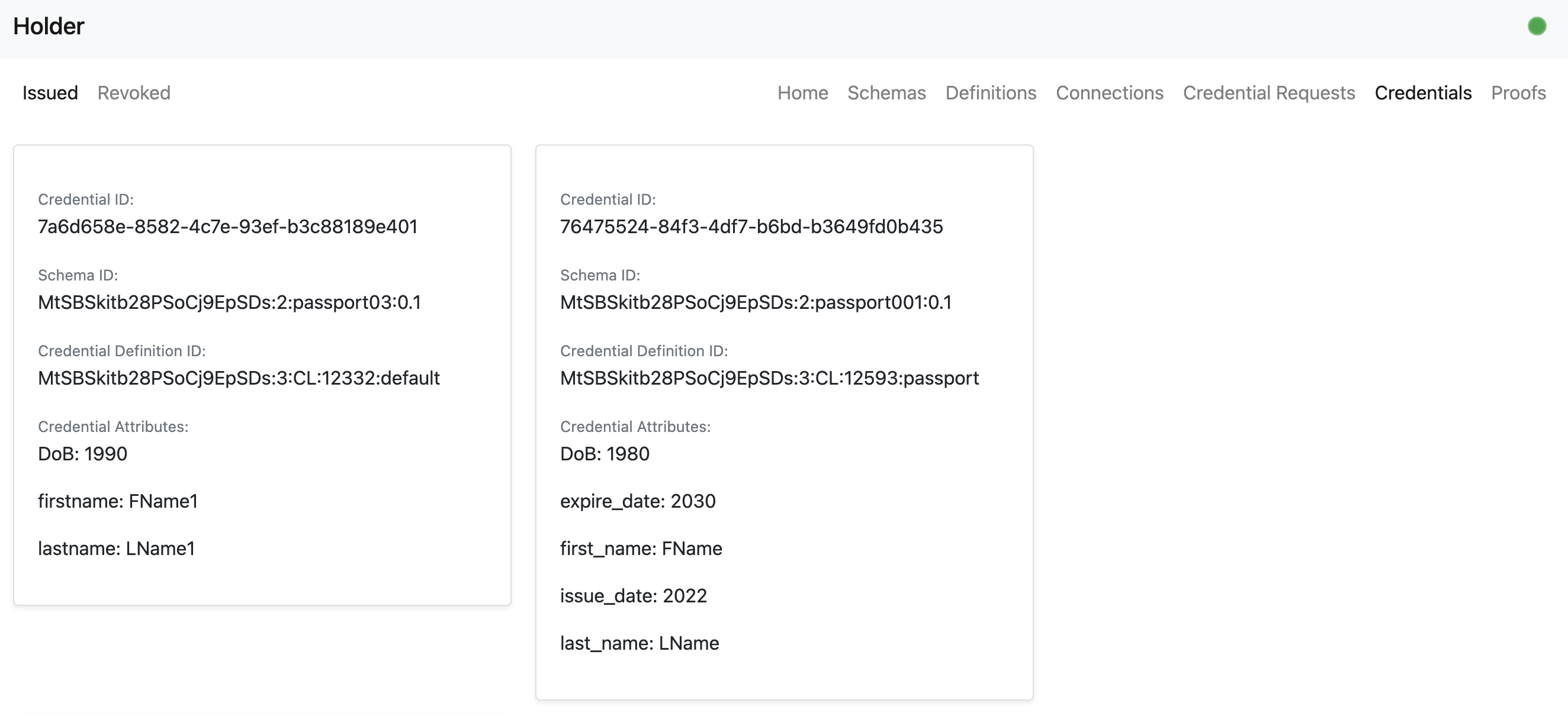
Task: Select credential ID starting with 76475524
Action: [x=751, y=226]
